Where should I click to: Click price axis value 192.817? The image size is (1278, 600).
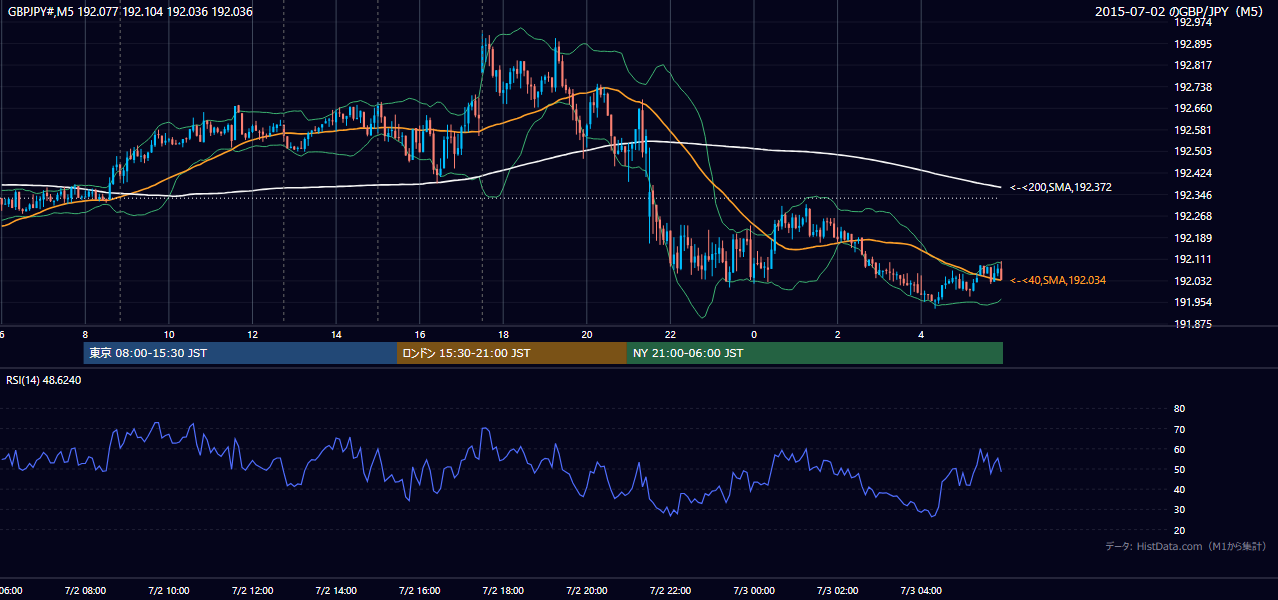click(1193, 65)
